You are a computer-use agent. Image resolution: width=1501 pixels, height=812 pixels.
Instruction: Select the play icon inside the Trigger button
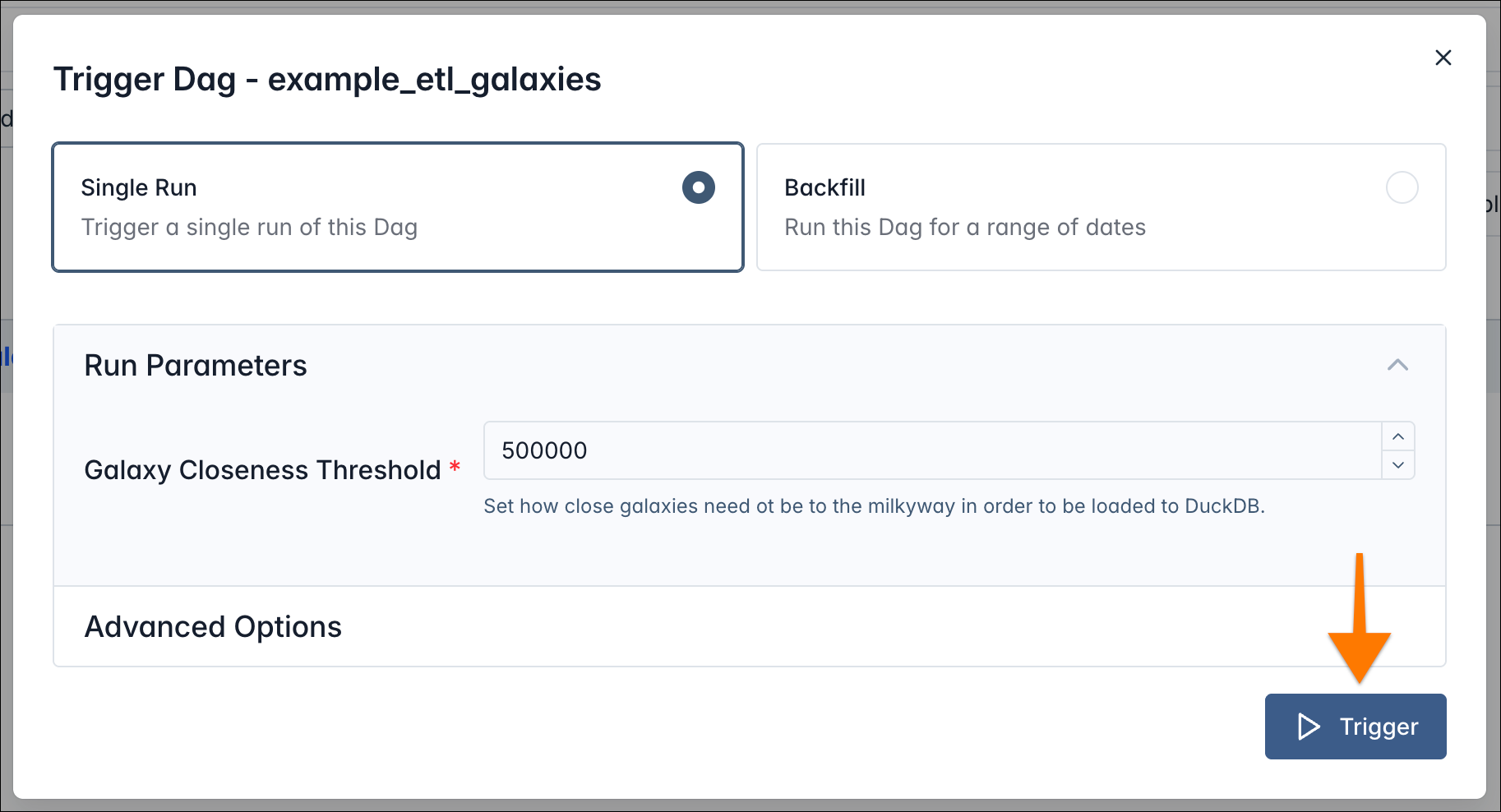coord(1308,727)
